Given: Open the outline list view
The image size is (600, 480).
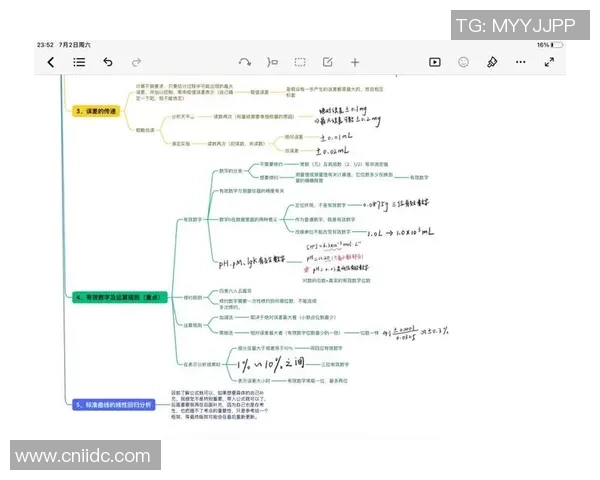Looking at the screenshot, I should [x=79, y=62].
